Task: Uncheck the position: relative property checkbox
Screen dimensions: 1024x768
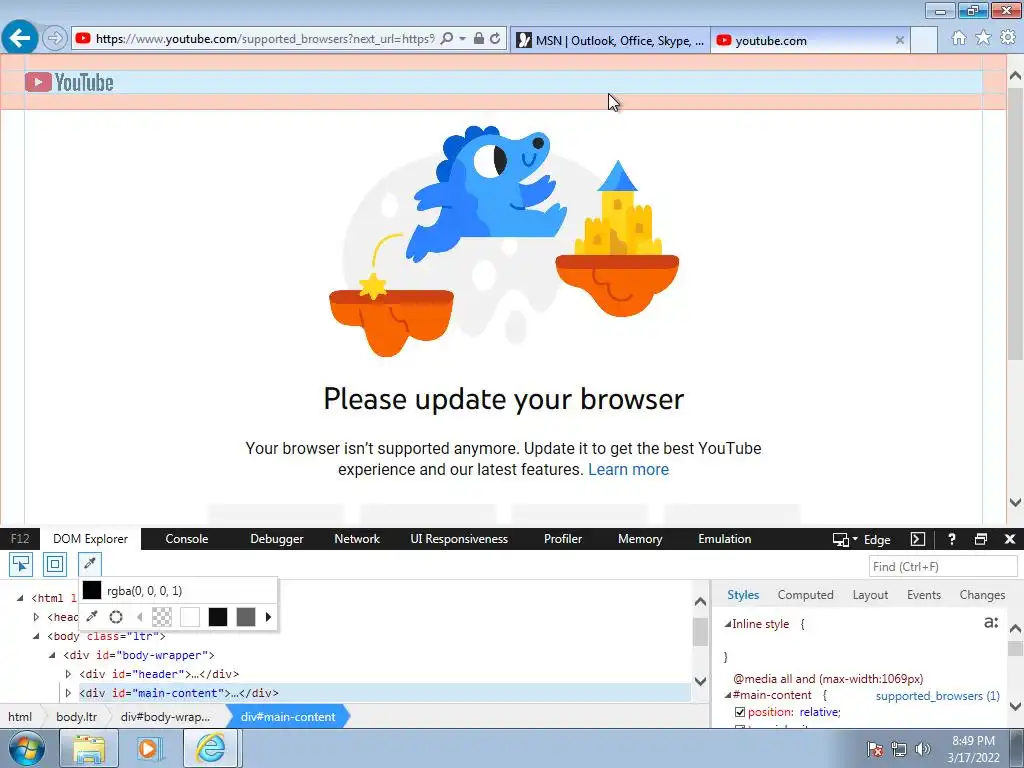Action: [740, 712]
